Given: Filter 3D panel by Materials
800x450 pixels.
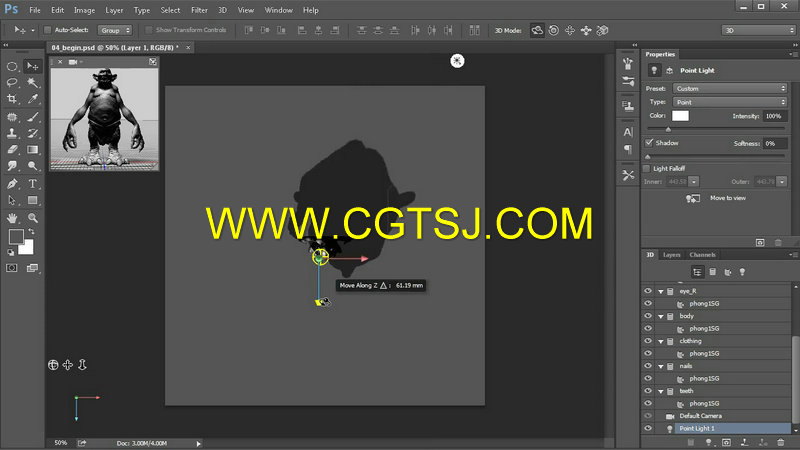Looking at the screenshot, I should tap(728, 272).
